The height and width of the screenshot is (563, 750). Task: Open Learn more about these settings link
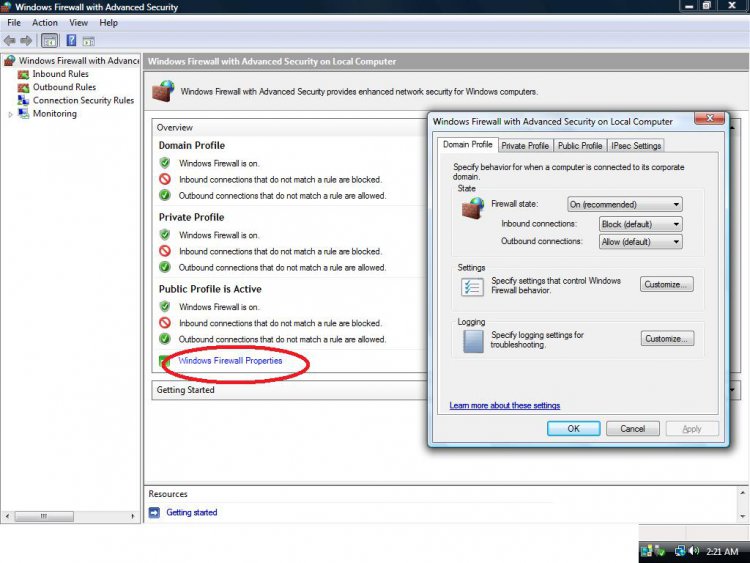(505, 406)
